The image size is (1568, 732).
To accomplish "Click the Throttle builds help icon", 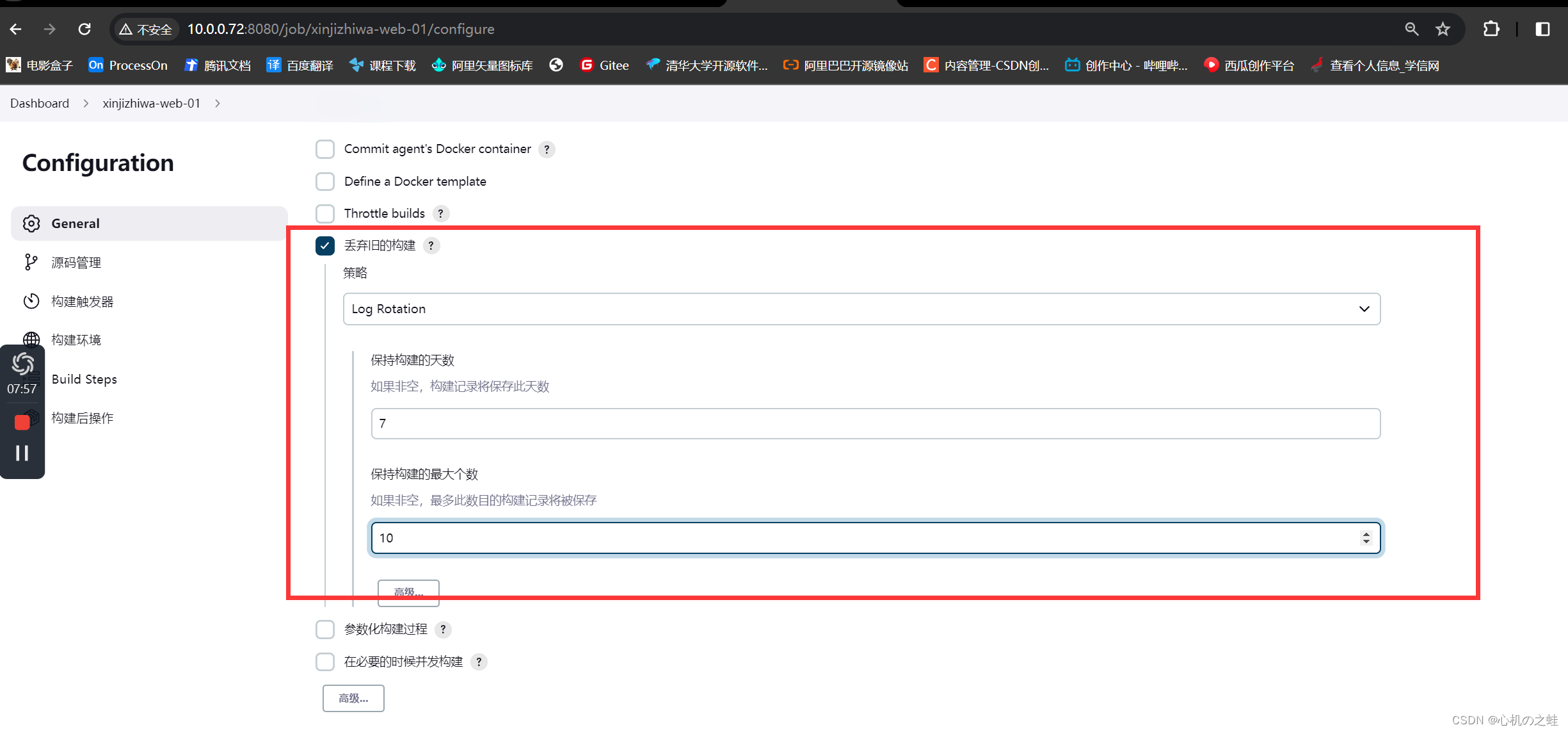I will pyautogui.click(x=440, y=213).
